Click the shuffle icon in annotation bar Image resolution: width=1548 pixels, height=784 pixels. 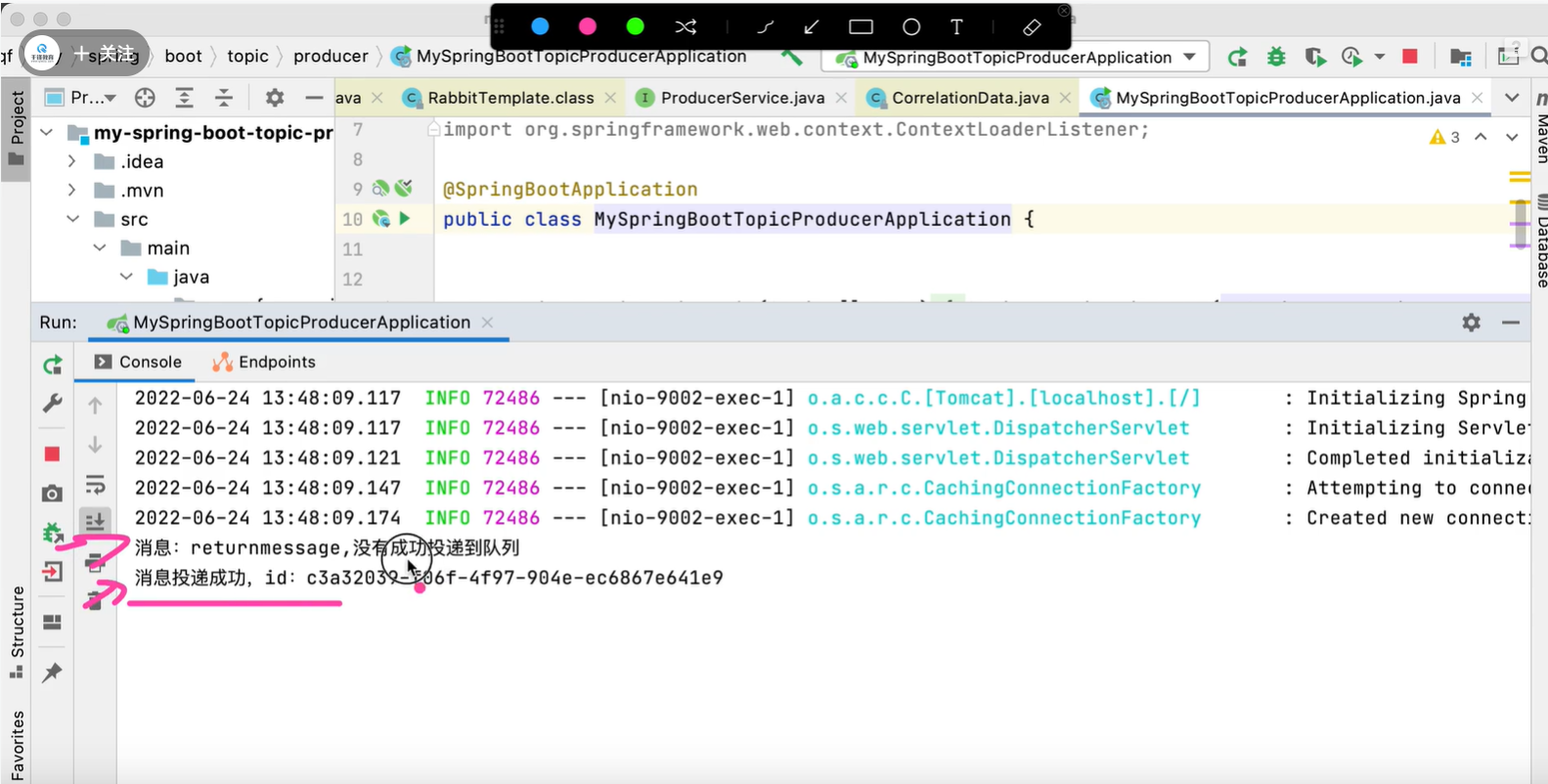point(686,26)
